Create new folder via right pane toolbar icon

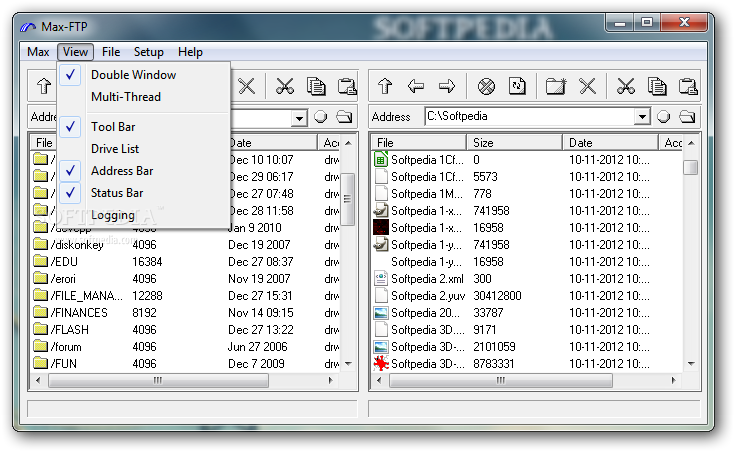556,86
